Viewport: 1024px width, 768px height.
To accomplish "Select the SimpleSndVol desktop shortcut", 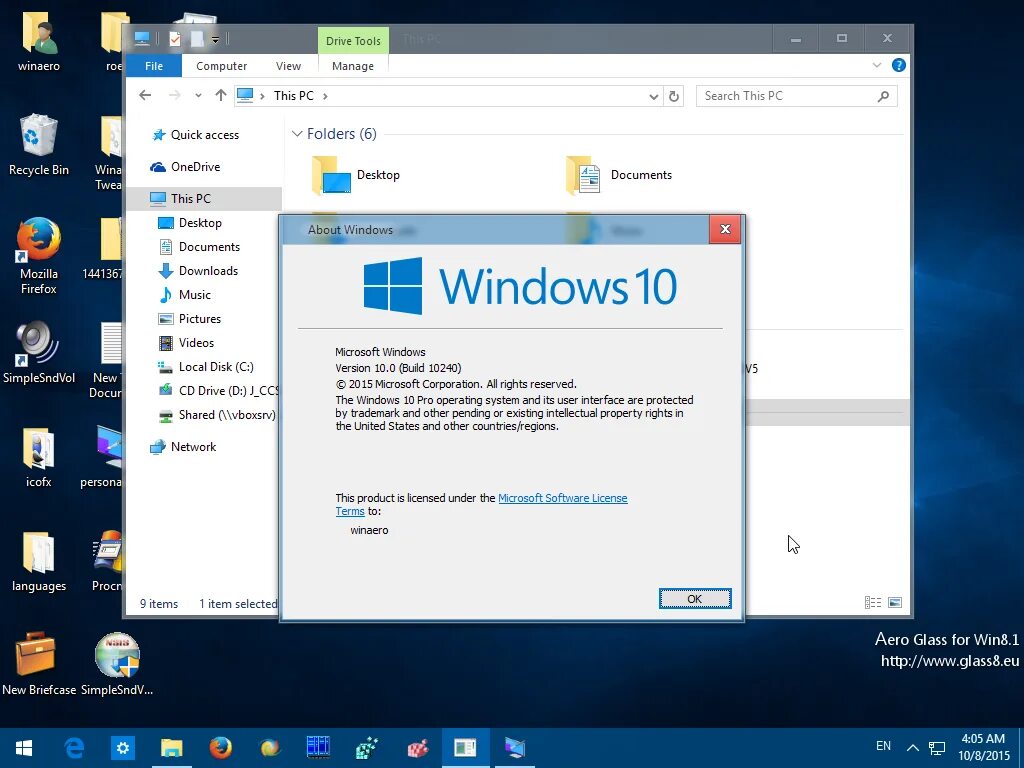I will point(39,352).
